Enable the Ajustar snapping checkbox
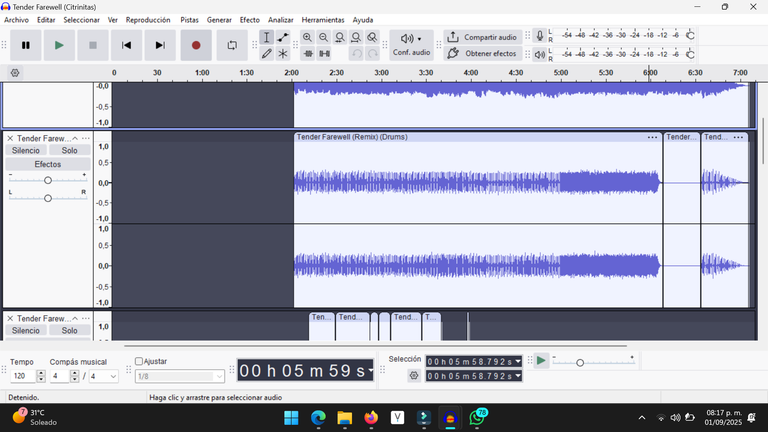Screen dimensions: 768x432 139,361
